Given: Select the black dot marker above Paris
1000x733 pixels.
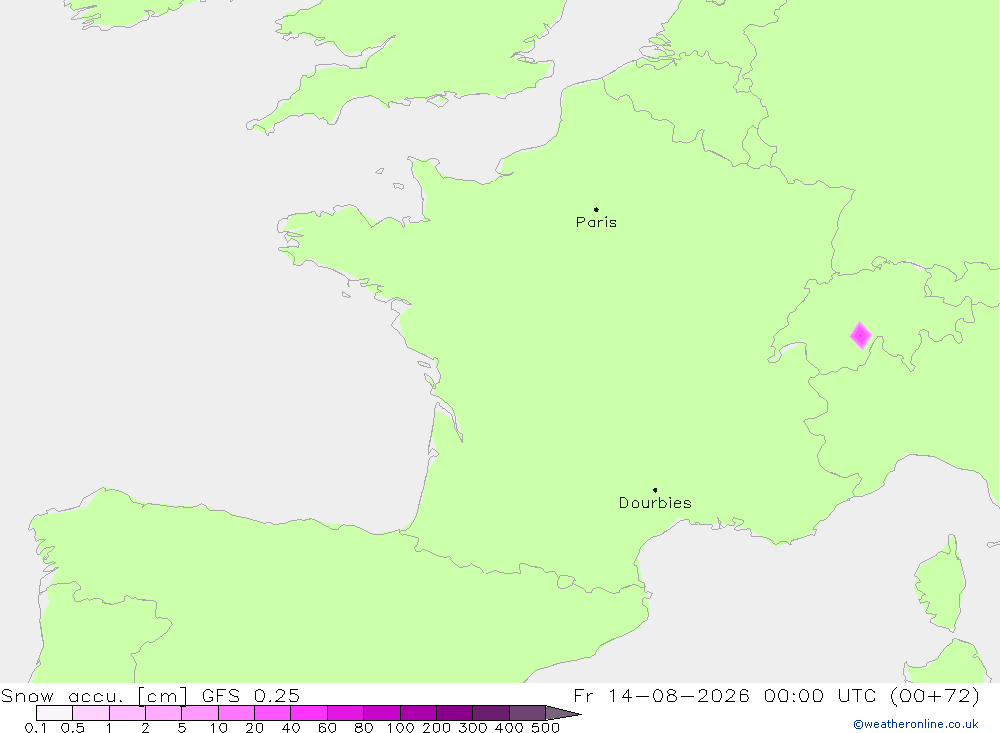Looking at the screenshot, I should [x=596, y=209].
